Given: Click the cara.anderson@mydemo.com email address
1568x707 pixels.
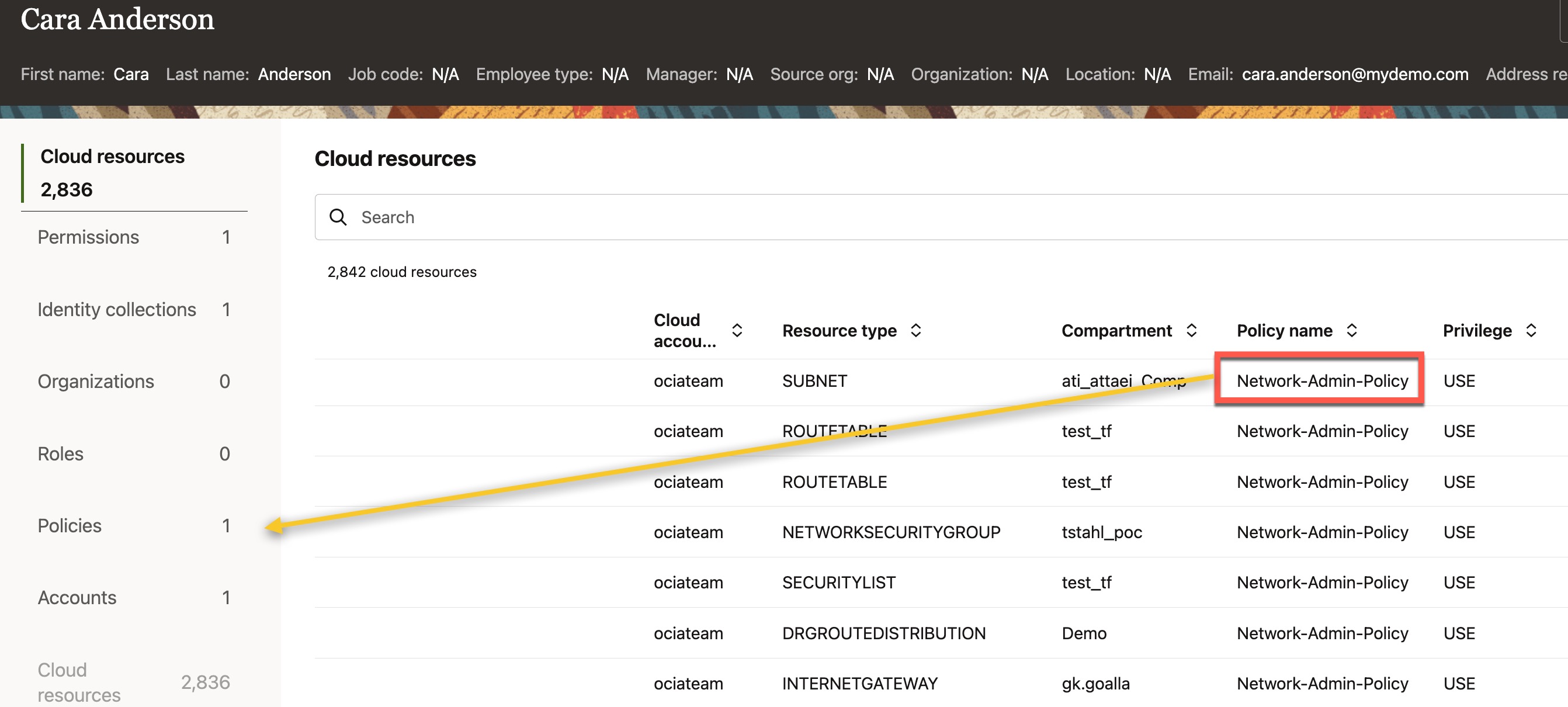Looking at the screenshot, I should click(1354, 74).
